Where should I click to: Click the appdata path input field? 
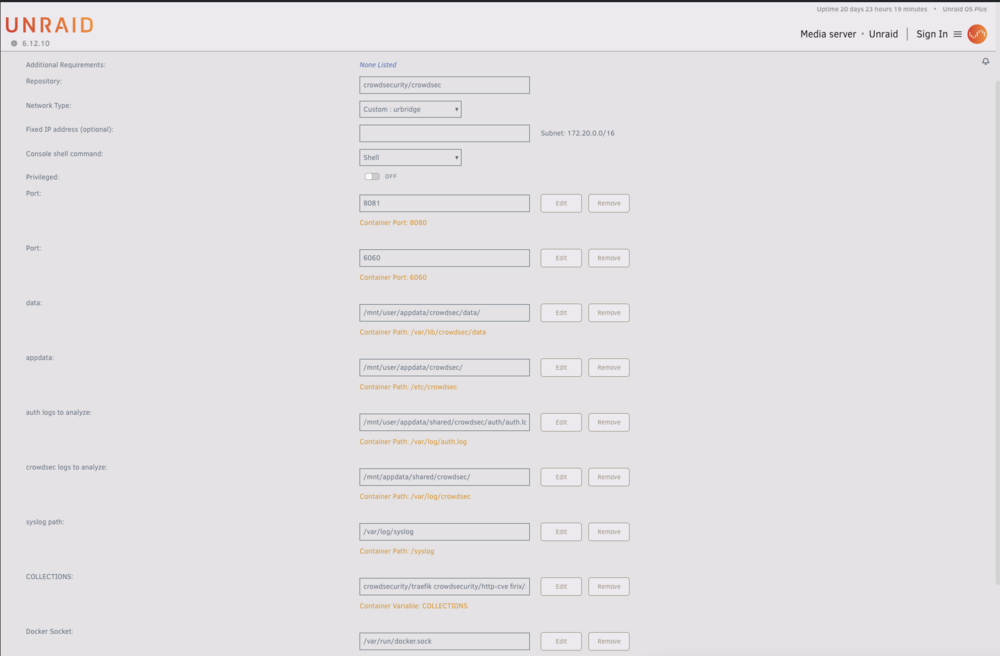444,368
